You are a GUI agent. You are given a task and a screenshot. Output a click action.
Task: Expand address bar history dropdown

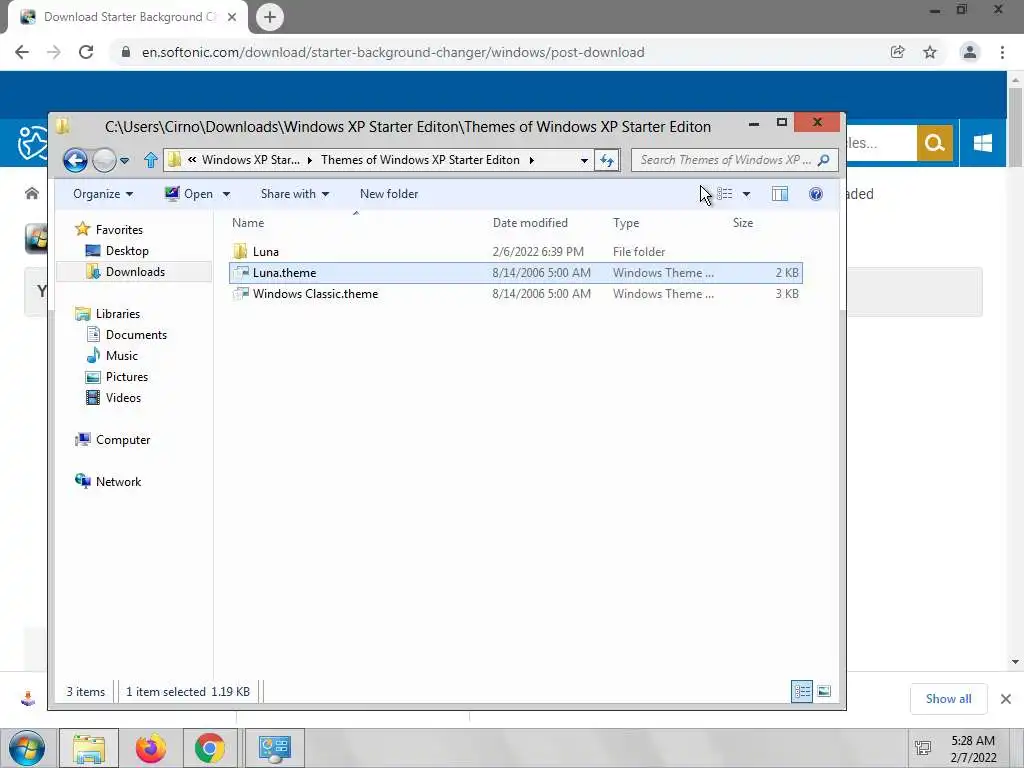584,161
